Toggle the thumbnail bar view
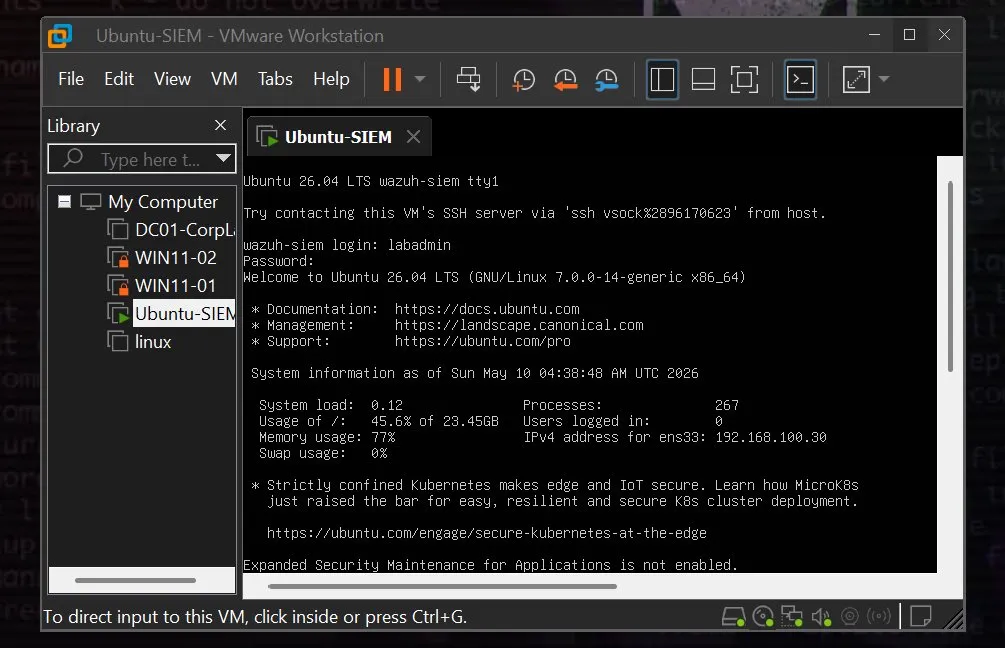The height and width of the screenshot is (648, 1005). tap(703, 79)
